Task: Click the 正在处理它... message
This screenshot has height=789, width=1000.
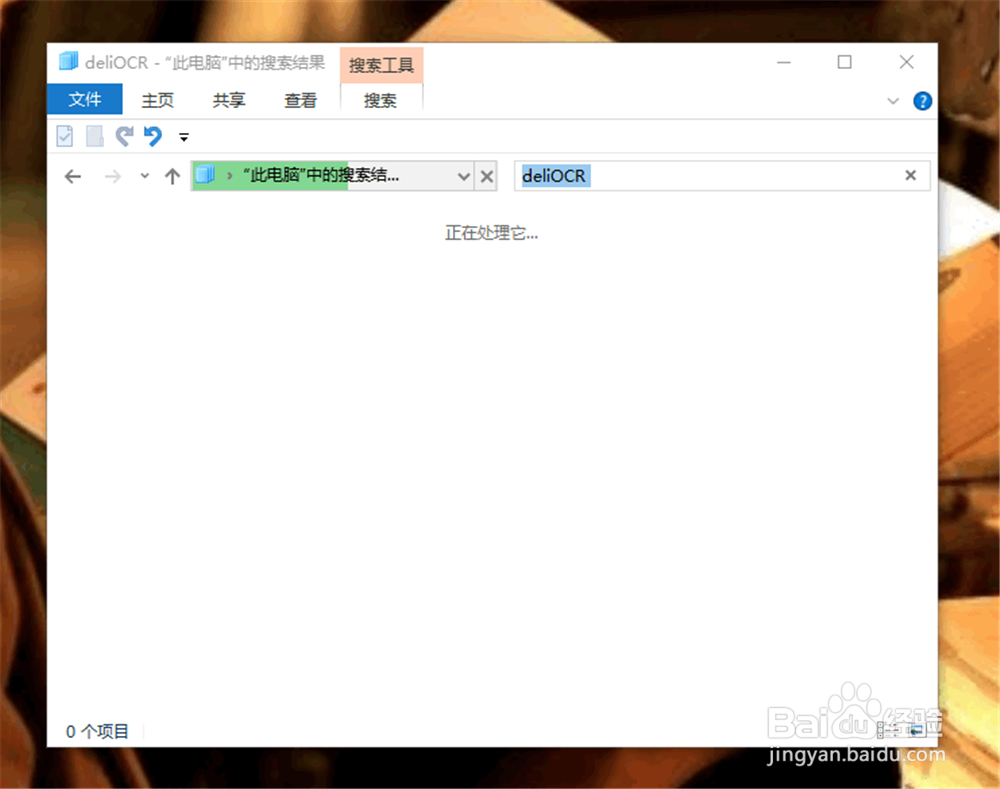Action: tap(491, 233)
